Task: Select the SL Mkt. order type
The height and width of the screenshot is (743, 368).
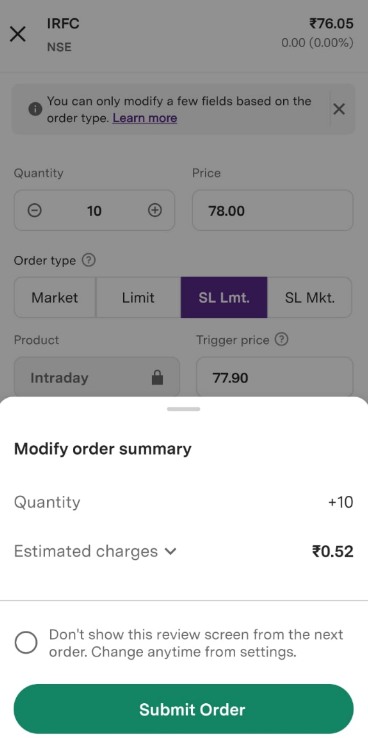Action: click(x=310, y=298)
